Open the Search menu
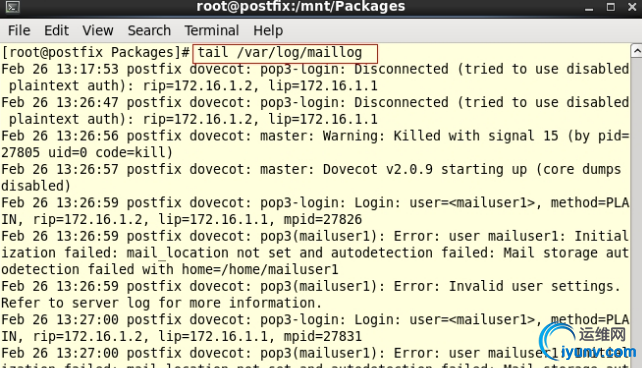Screen dimensions: 642x368 click(x=149, y=31)
